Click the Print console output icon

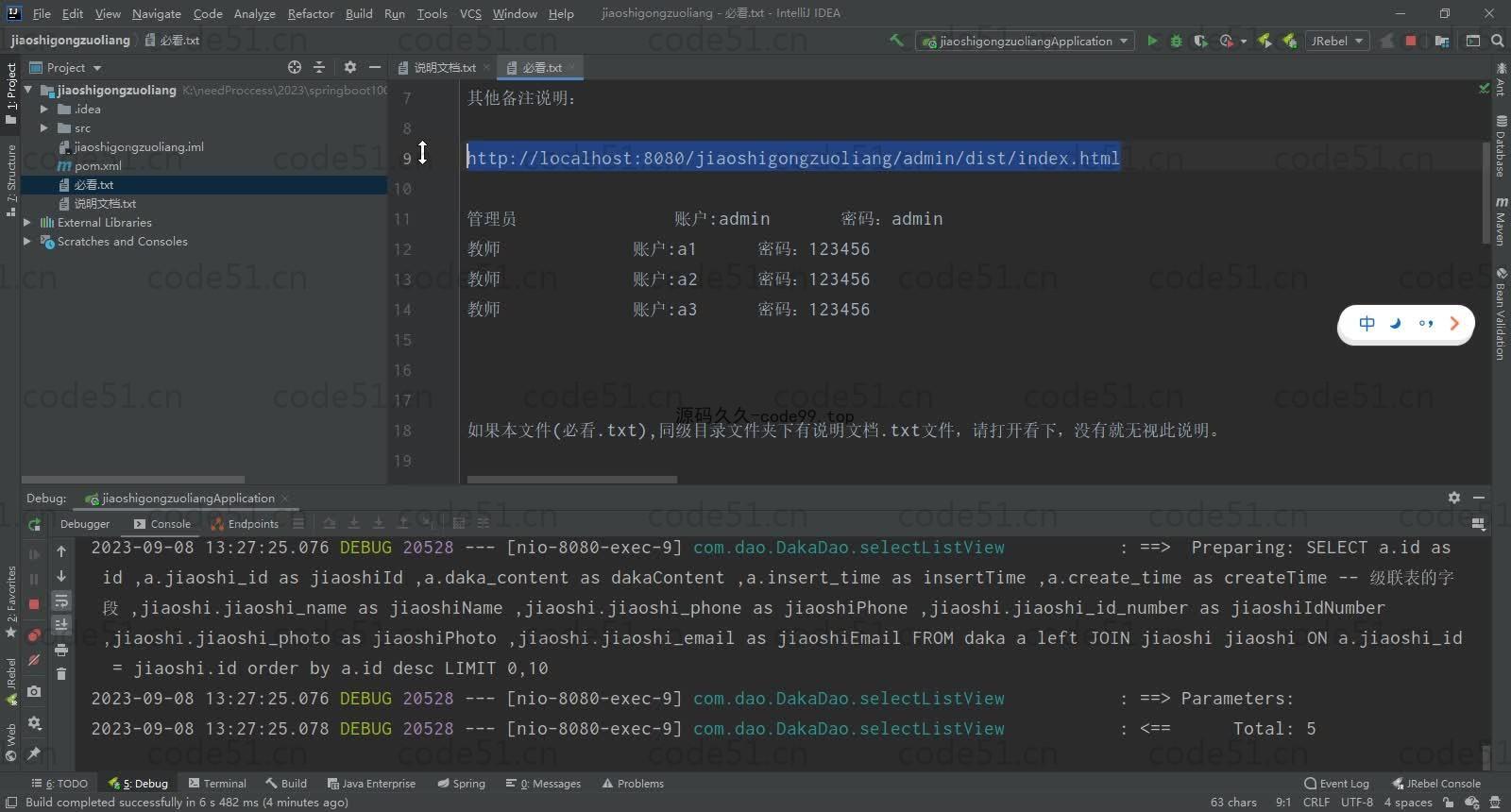coord(61,650)
